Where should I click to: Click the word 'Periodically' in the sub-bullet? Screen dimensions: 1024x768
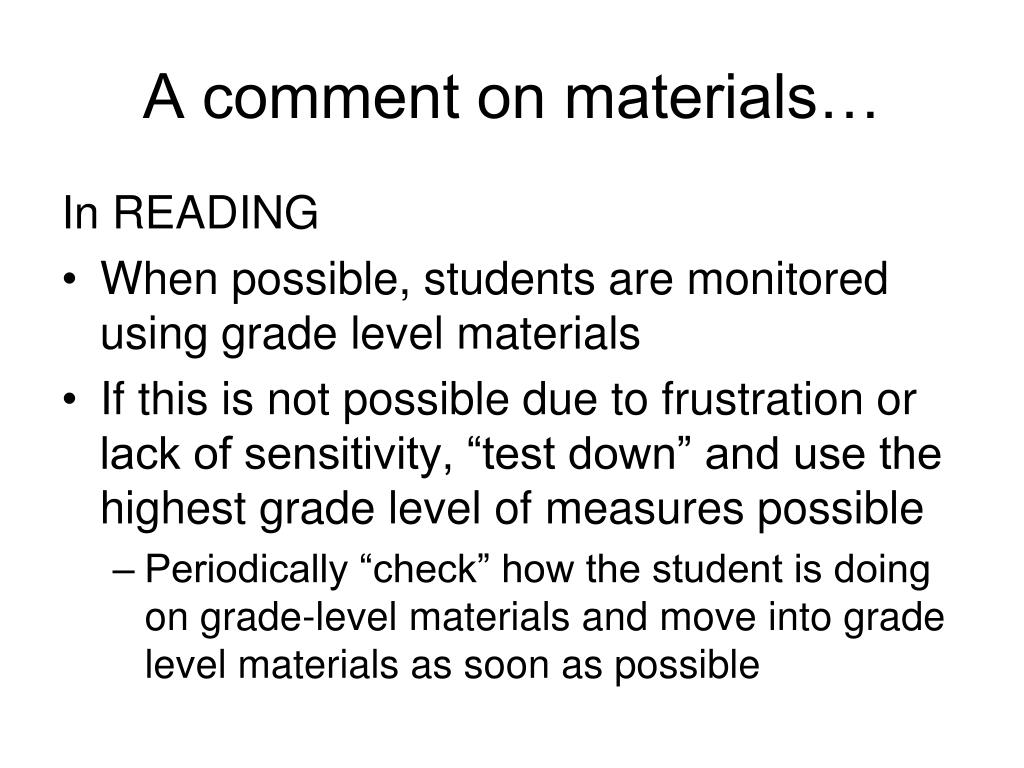point(246,569)
